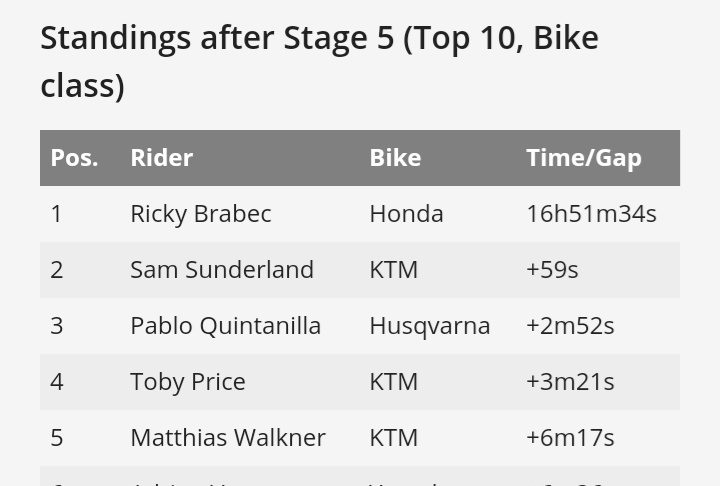Select rider Pablo Quintanilla

(x=225, y=326)
